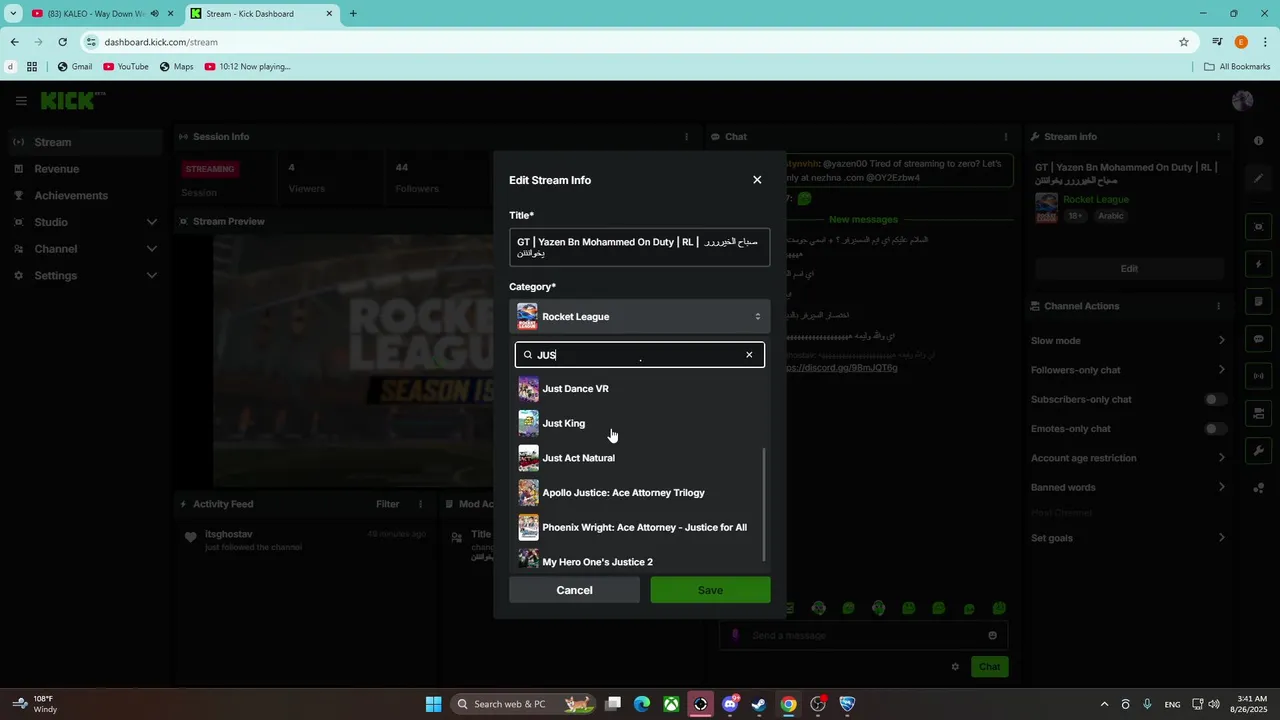Image resolution: width=1280 pixels, height=720 pixels.
Task: Open the Kick sidebar hamburger menu
Action: pyautogui.click(x=21, y=101)
